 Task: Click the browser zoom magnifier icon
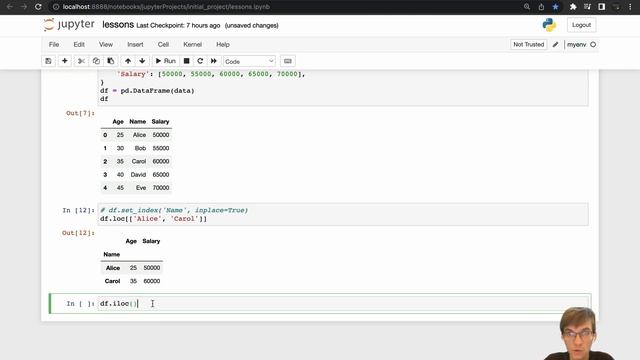pyautogui.click(x=527, y=7)
